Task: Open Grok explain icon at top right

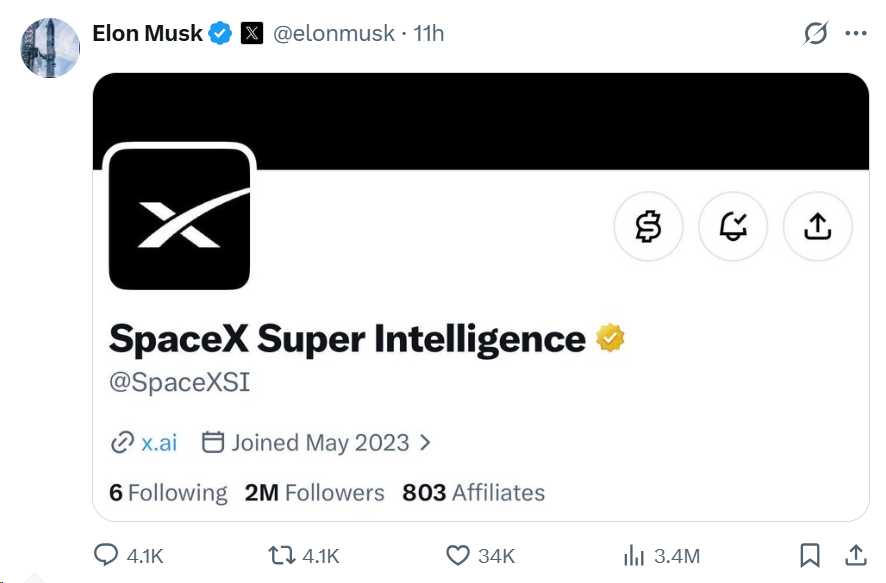Action: coord(815,33)
